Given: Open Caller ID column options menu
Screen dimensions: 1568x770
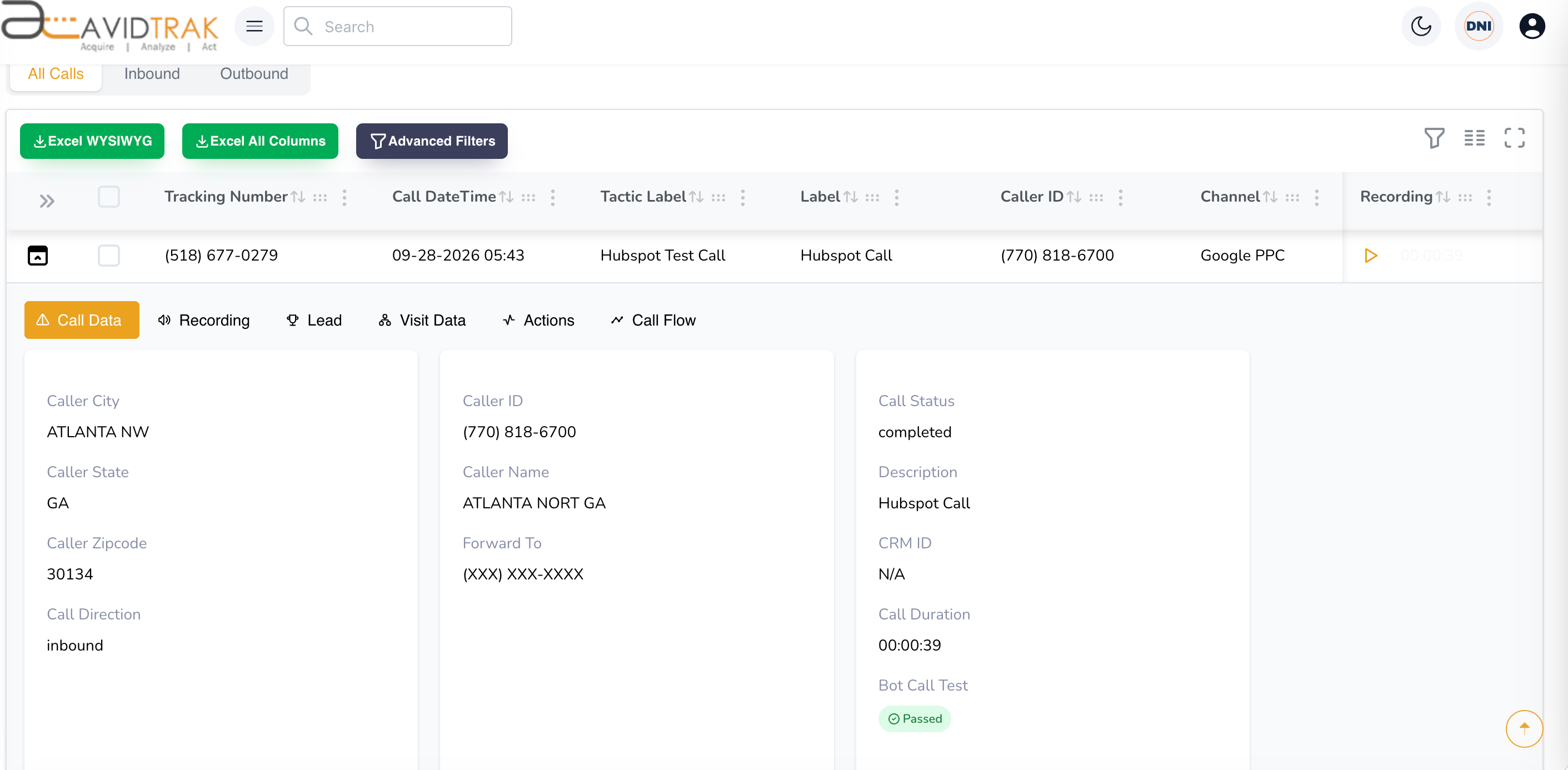Looking at the screenshot, I should point(1121,197).
